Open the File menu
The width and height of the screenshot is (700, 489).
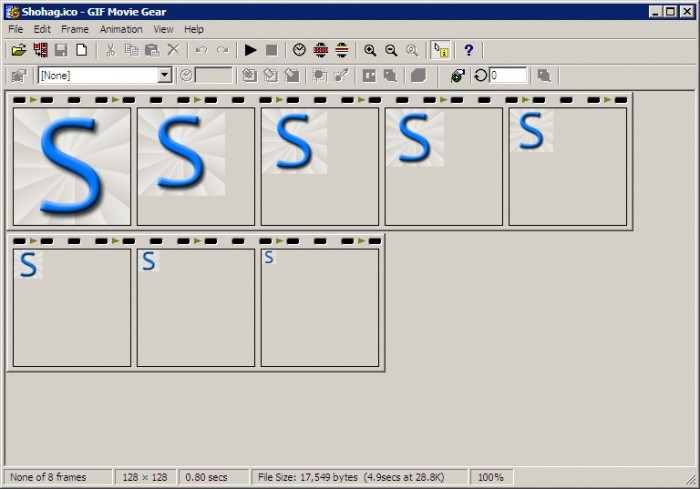[16, 29]
